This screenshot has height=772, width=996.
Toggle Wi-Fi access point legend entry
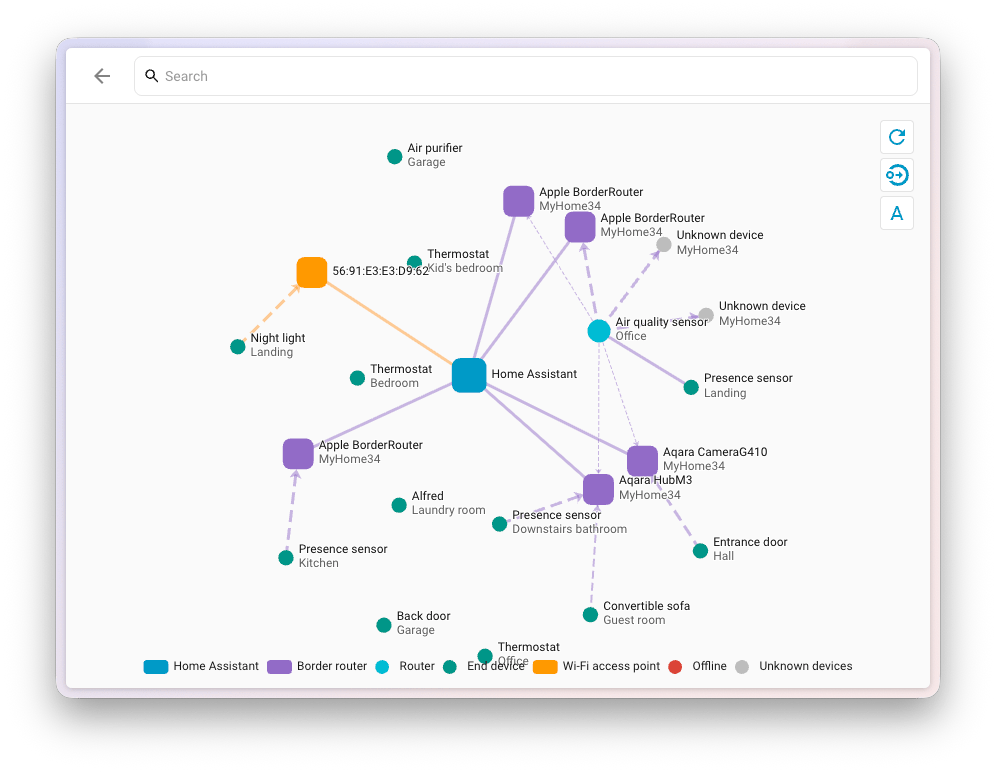pos(596,666)
